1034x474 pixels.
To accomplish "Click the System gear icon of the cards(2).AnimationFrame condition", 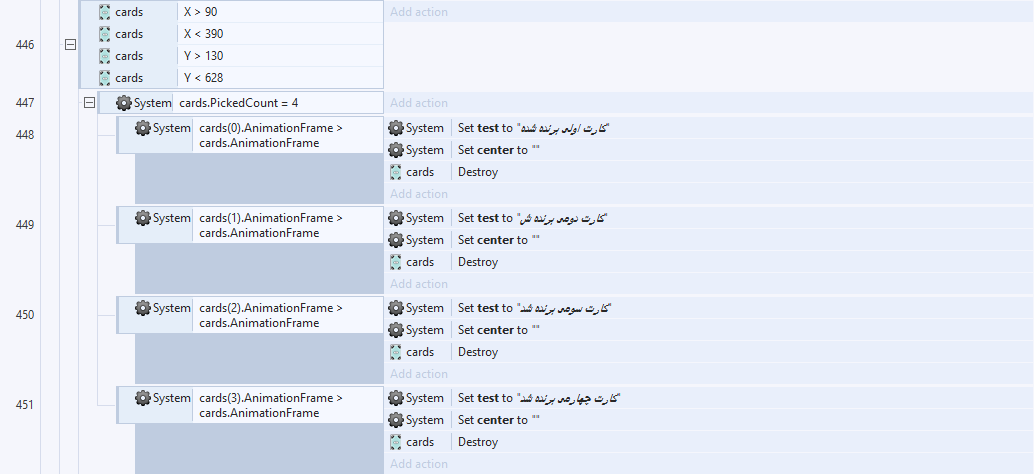I will click(142, 308).
